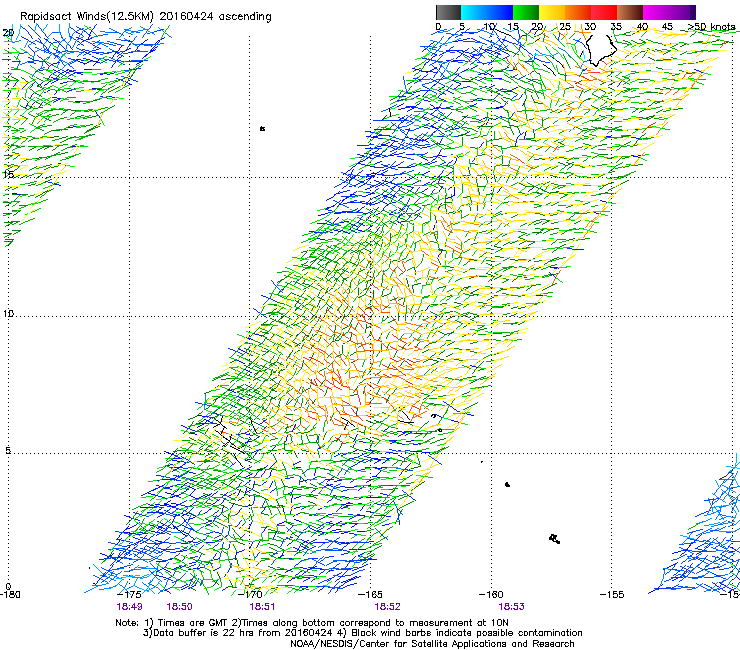Click the small island dot near 4N -159

(x=507, y=484)
